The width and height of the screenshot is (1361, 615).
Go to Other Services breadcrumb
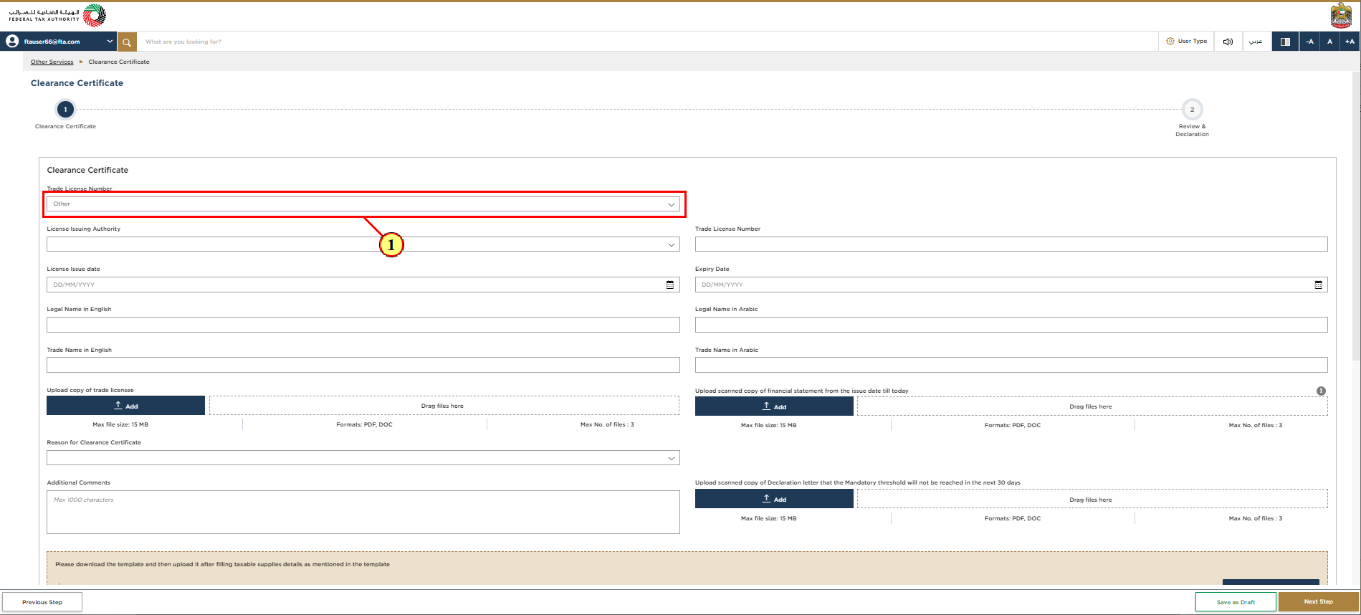tap(52, 62)
